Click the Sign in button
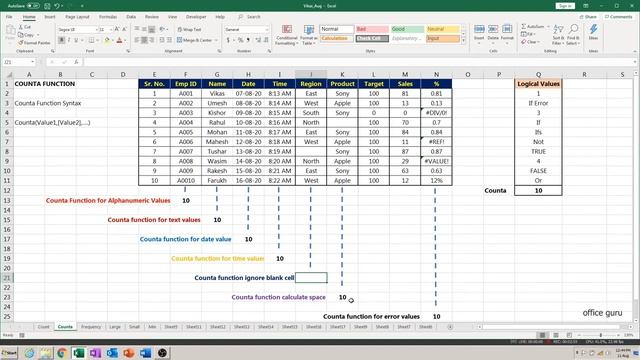The height and width of the screenshot is (360, 640). [565, 6]
